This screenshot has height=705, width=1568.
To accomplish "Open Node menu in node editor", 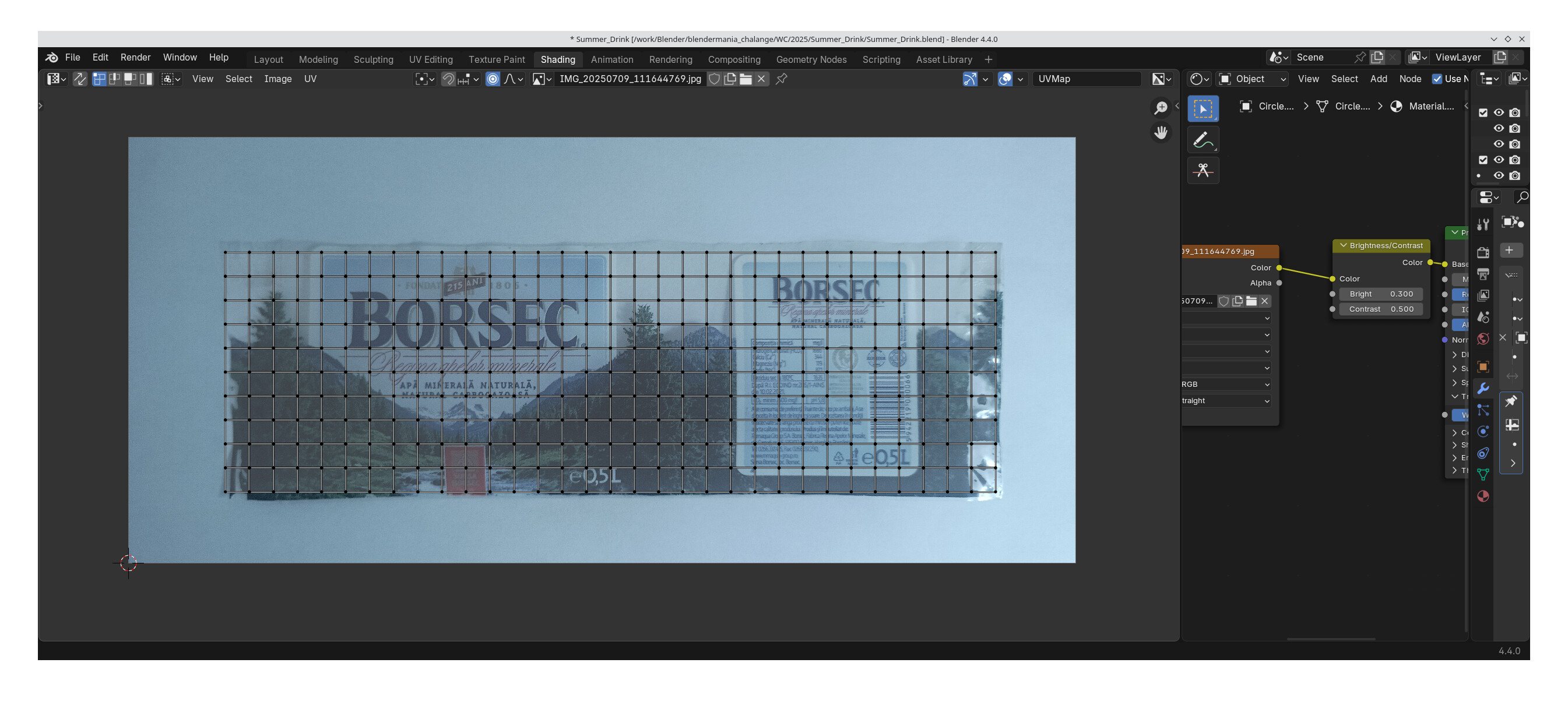I will point(1409,79).
